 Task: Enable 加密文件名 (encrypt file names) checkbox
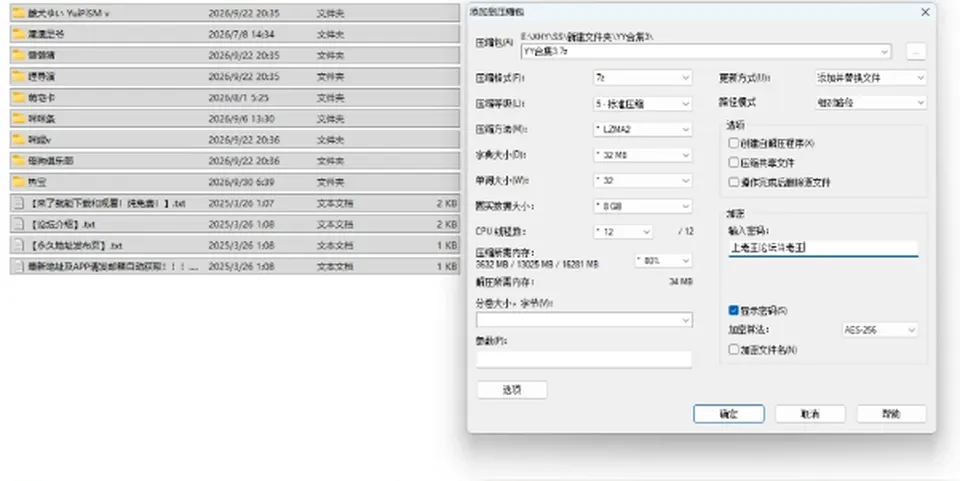(x=733, y=349)
